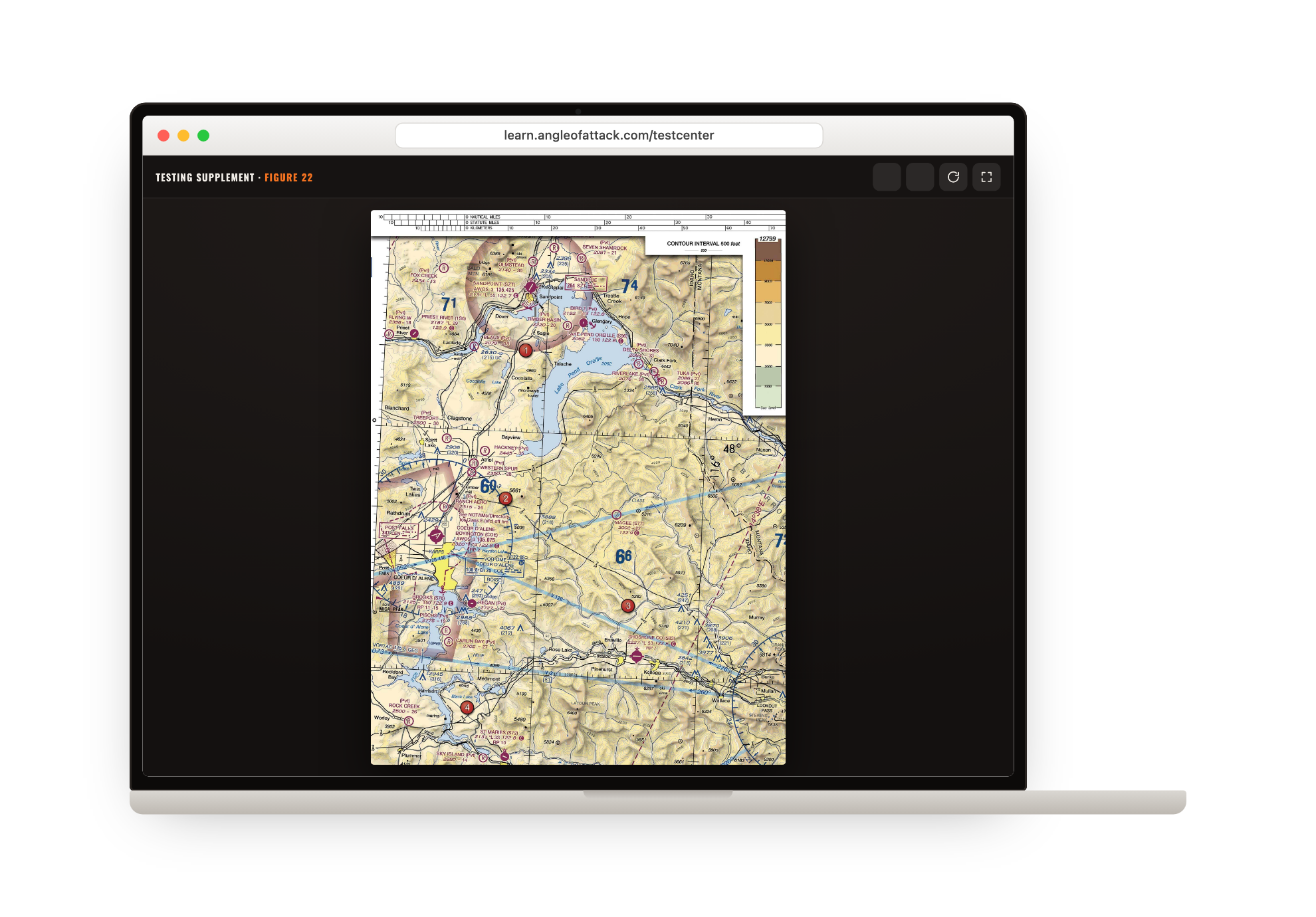Click the Sandpoint airport symbol on the chart

530,287
